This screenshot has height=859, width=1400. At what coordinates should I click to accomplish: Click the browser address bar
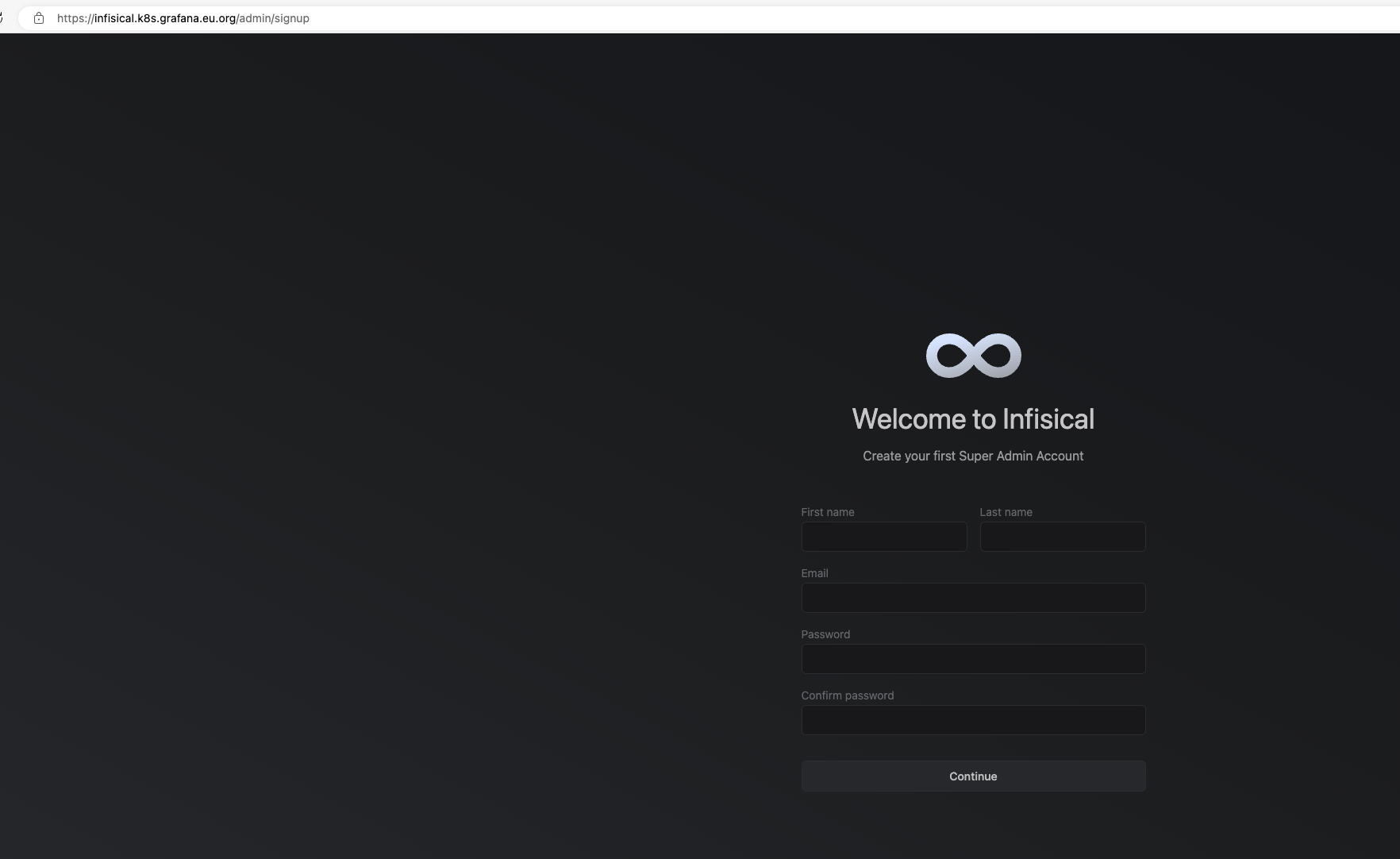(556, 17)
